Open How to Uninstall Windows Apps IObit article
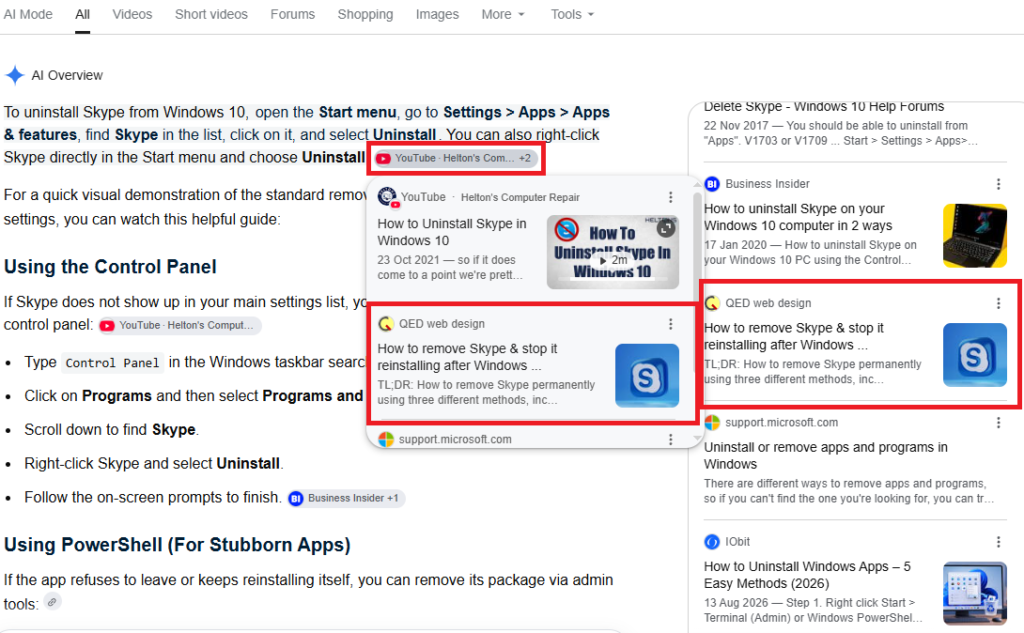This screenshot has width=1024, height=633. pyautogui.click(x=807, y=575)
